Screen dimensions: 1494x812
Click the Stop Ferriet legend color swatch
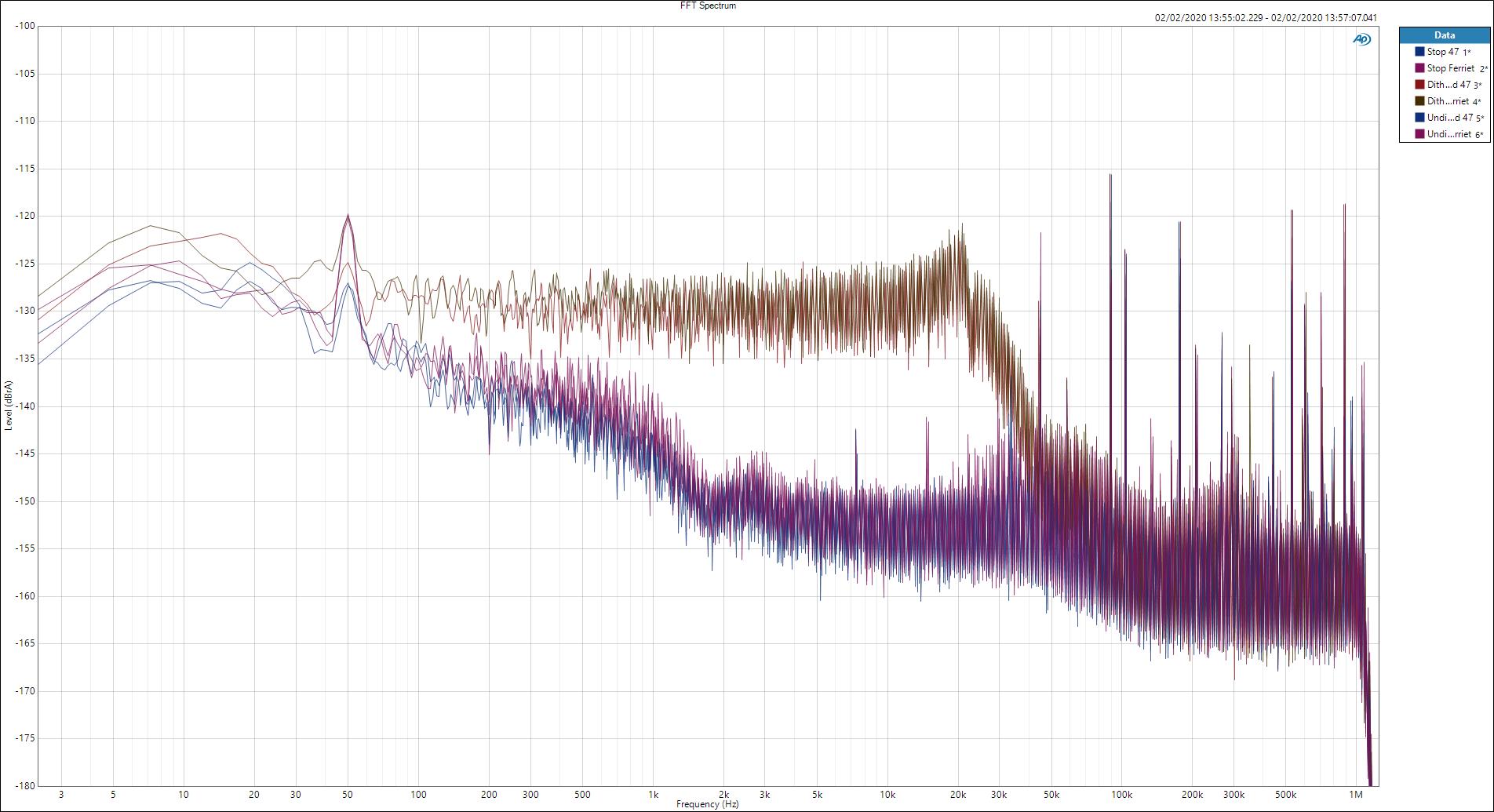click(1419, 68)
